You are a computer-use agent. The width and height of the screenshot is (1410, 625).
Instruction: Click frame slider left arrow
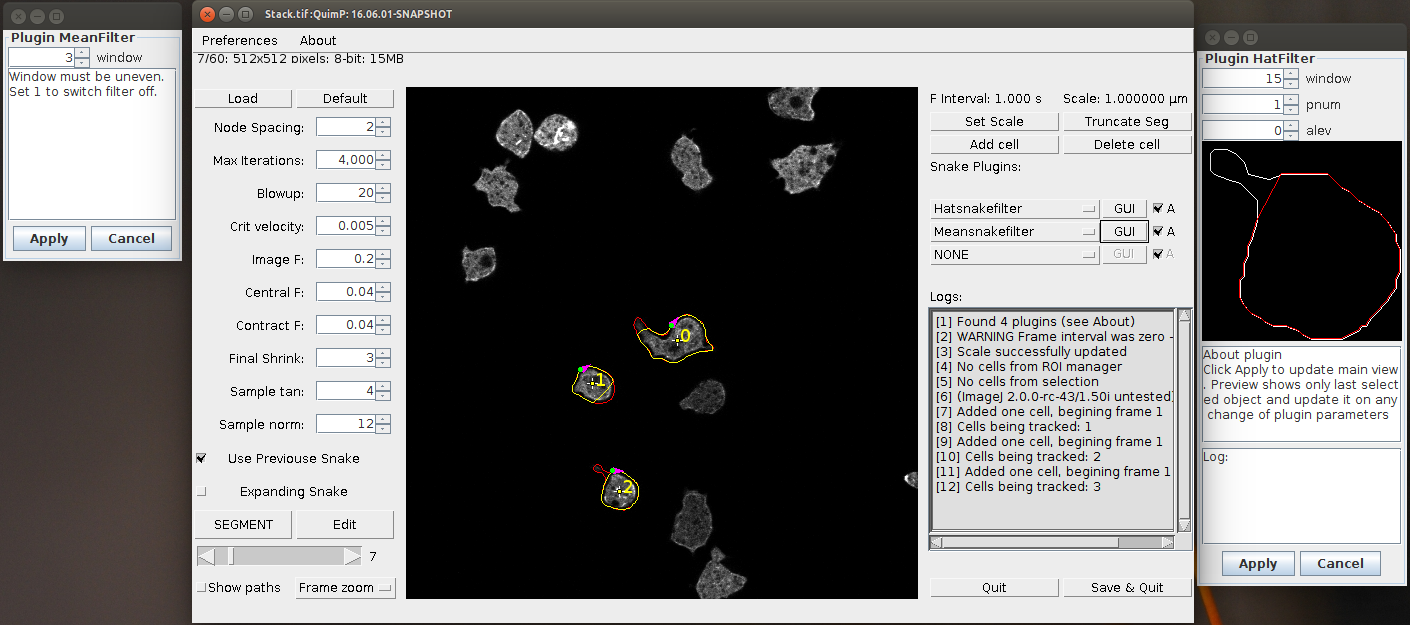pos(206,556)
